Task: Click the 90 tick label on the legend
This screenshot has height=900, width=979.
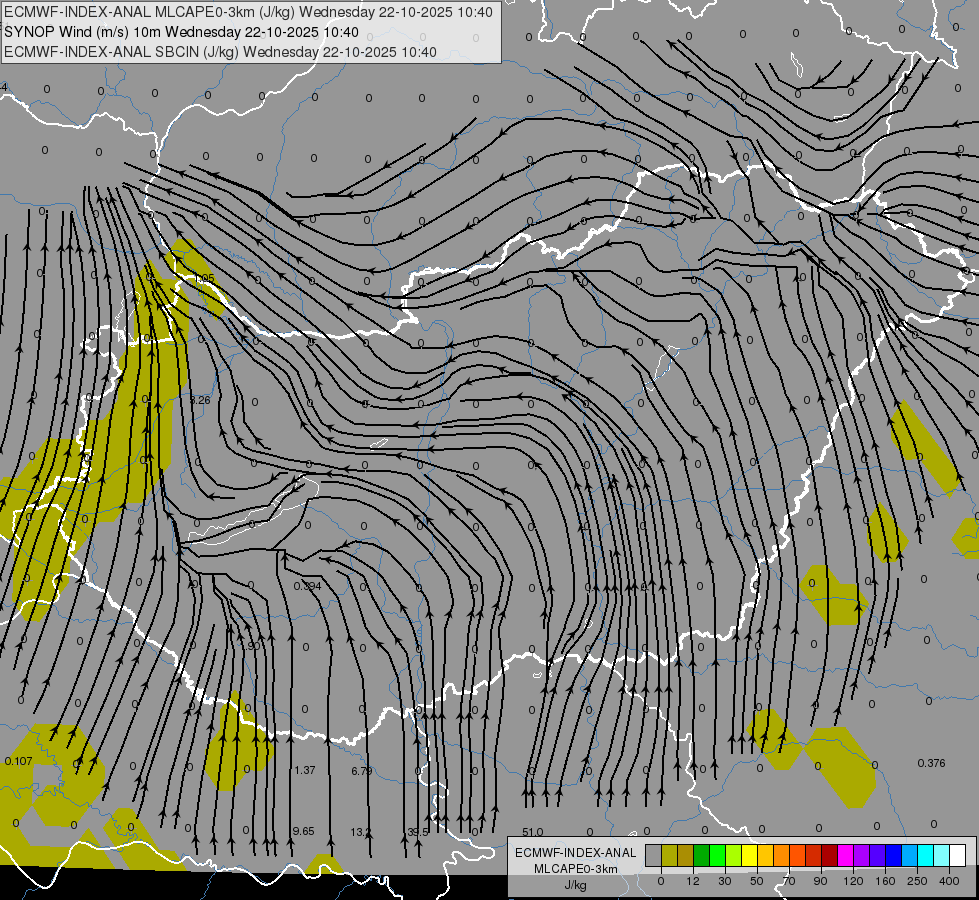Action: (821, 881)
